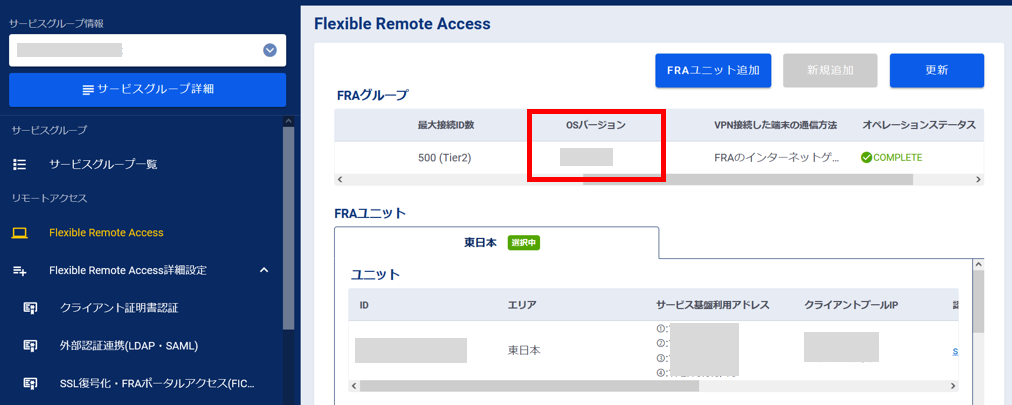Click the greyed-out 新規追加 button
The height and width of the screenshot is (405, 1012).
tap(830, 70)
